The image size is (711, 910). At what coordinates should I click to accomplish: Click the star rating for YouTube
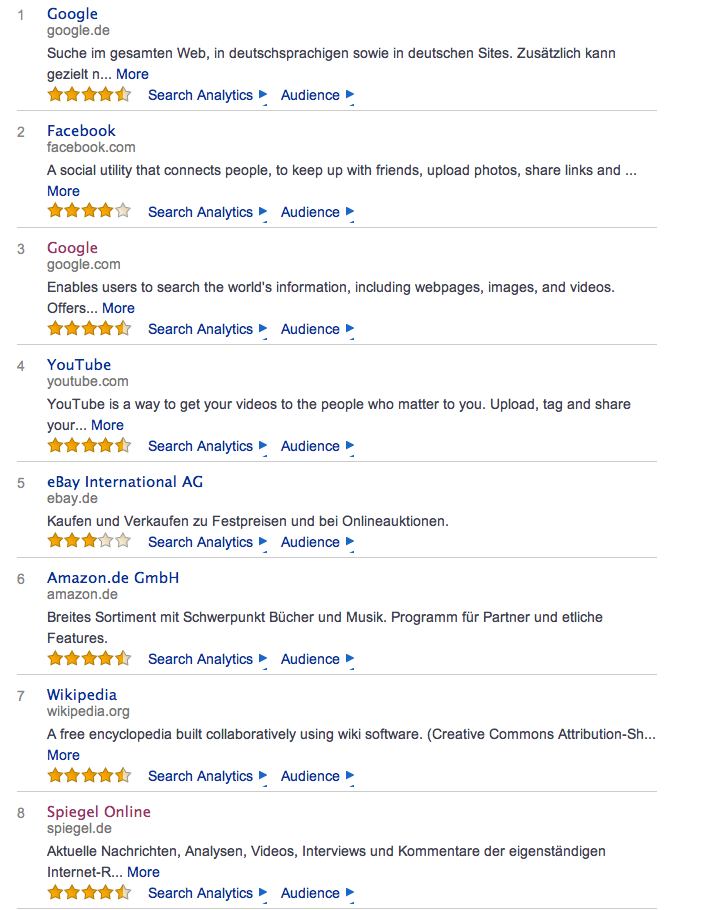89,446
